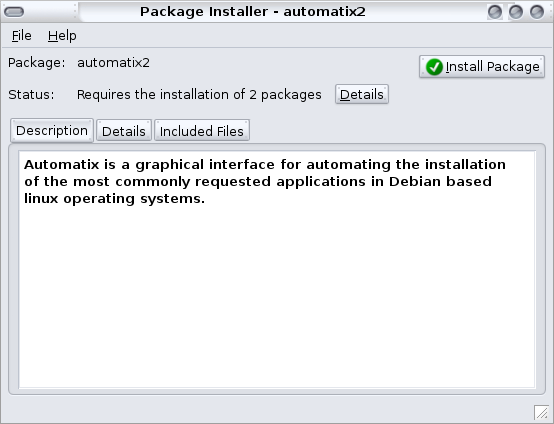Click the green checkmark icon on Install Package
This screenshot has width=554, height=424.
tap(434, 67)
